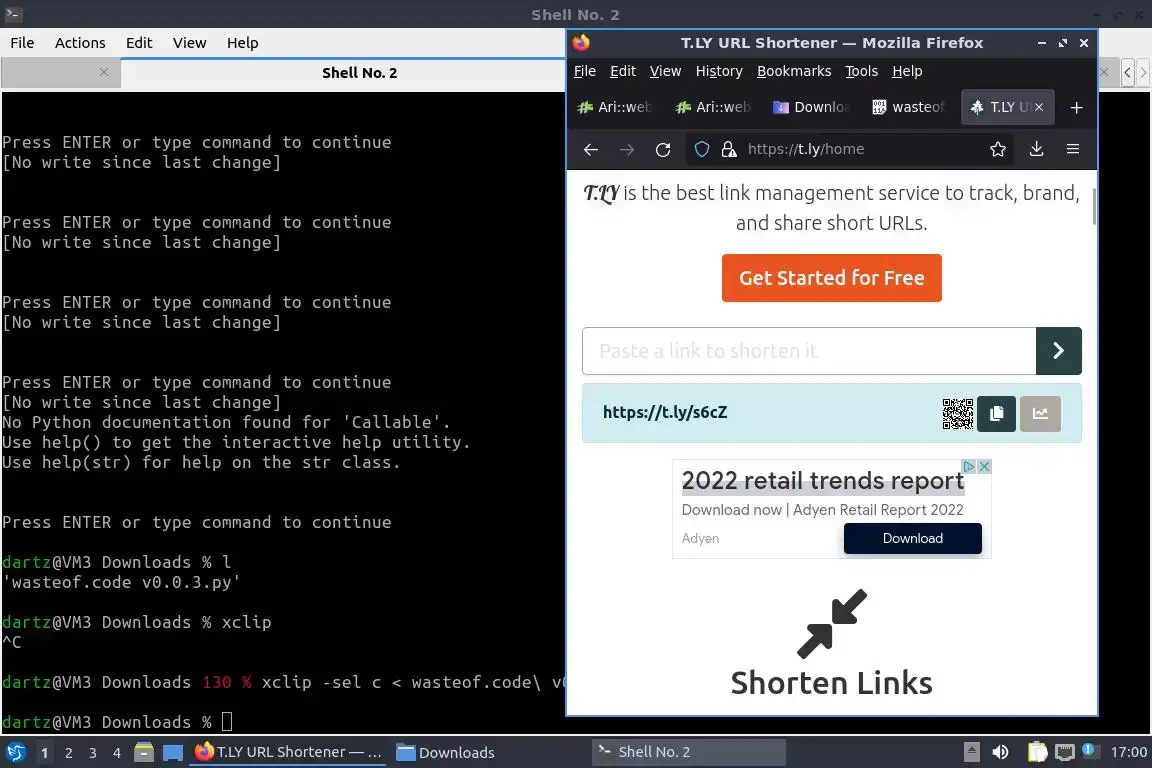Open Firefox tracking protection shield
Image resolution: width=1152 pixels, height=768 pixels.
click(x=702, y=149)
